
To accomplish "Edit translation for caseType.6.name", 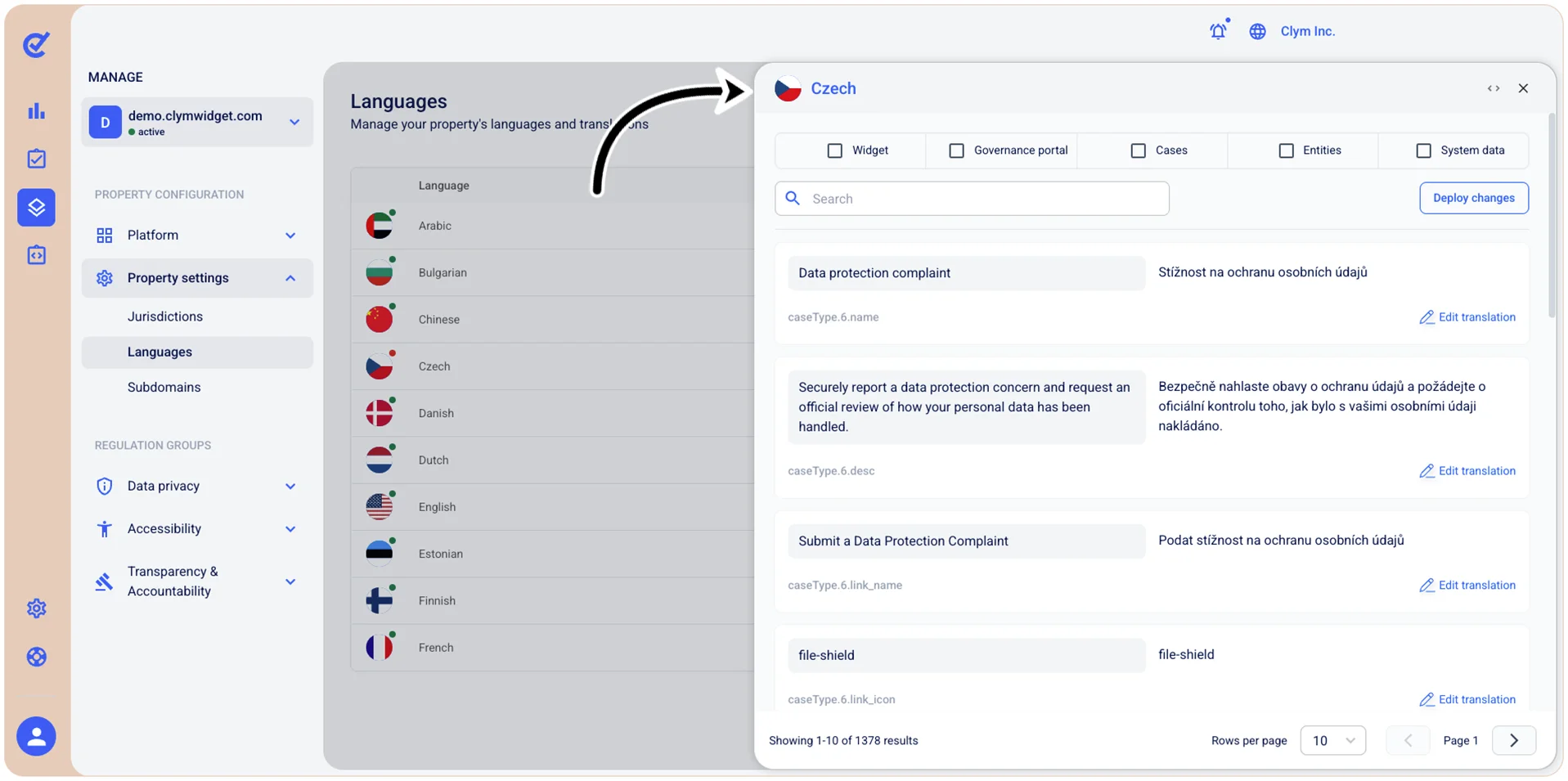I will pos(1467,317).
